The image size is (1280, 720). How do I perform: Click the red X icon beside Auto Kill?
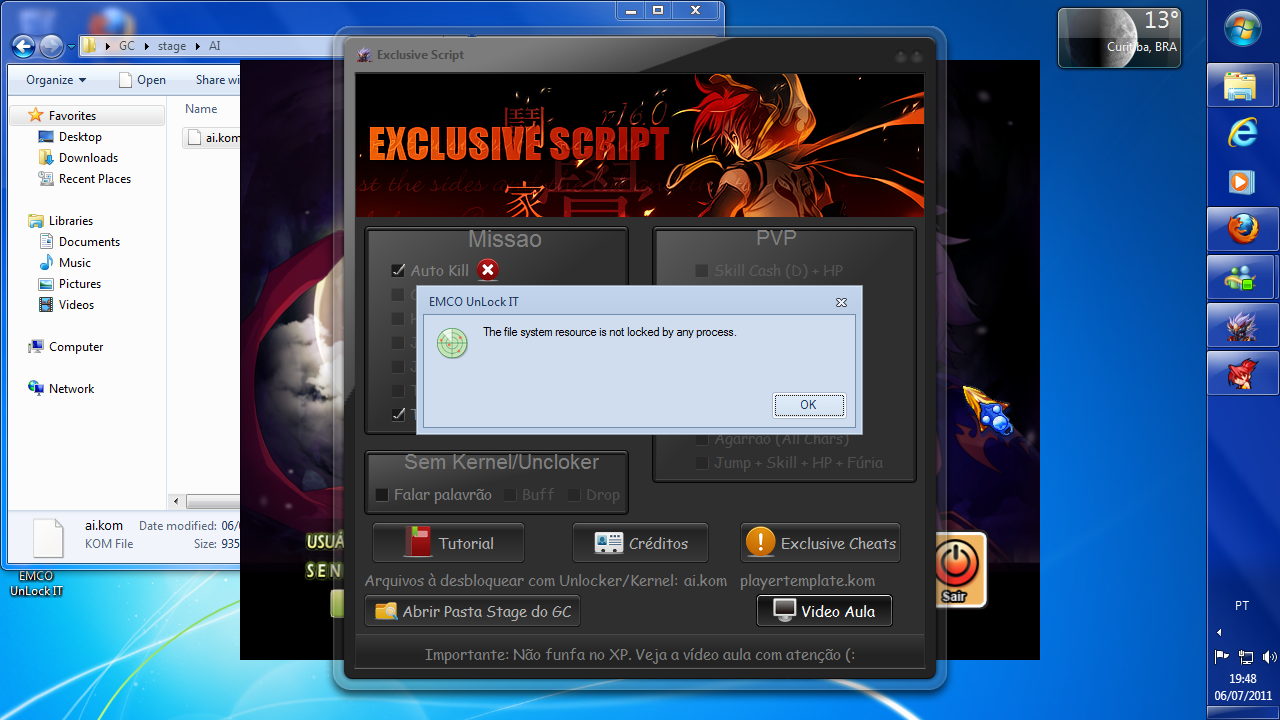click(x=487, y=270)
